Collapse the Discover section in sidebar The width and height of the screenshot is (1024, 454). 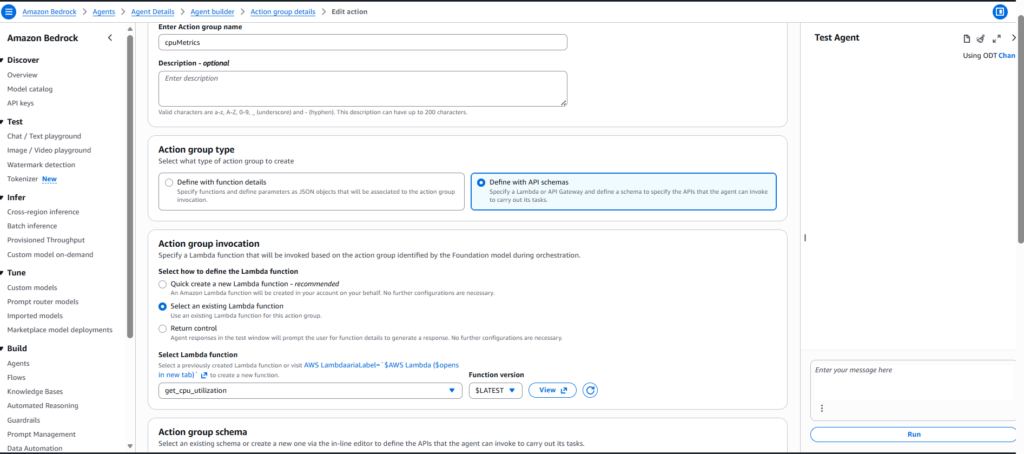point(3,61)
